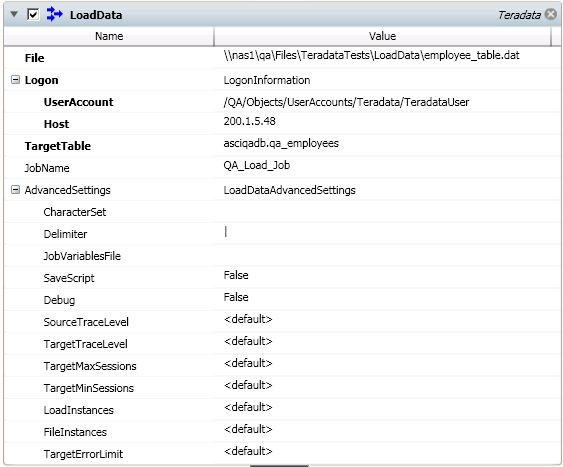This screenshot has height=467, width=563.
Task: Collapse the Logon tree node
Action: (15, 80)
